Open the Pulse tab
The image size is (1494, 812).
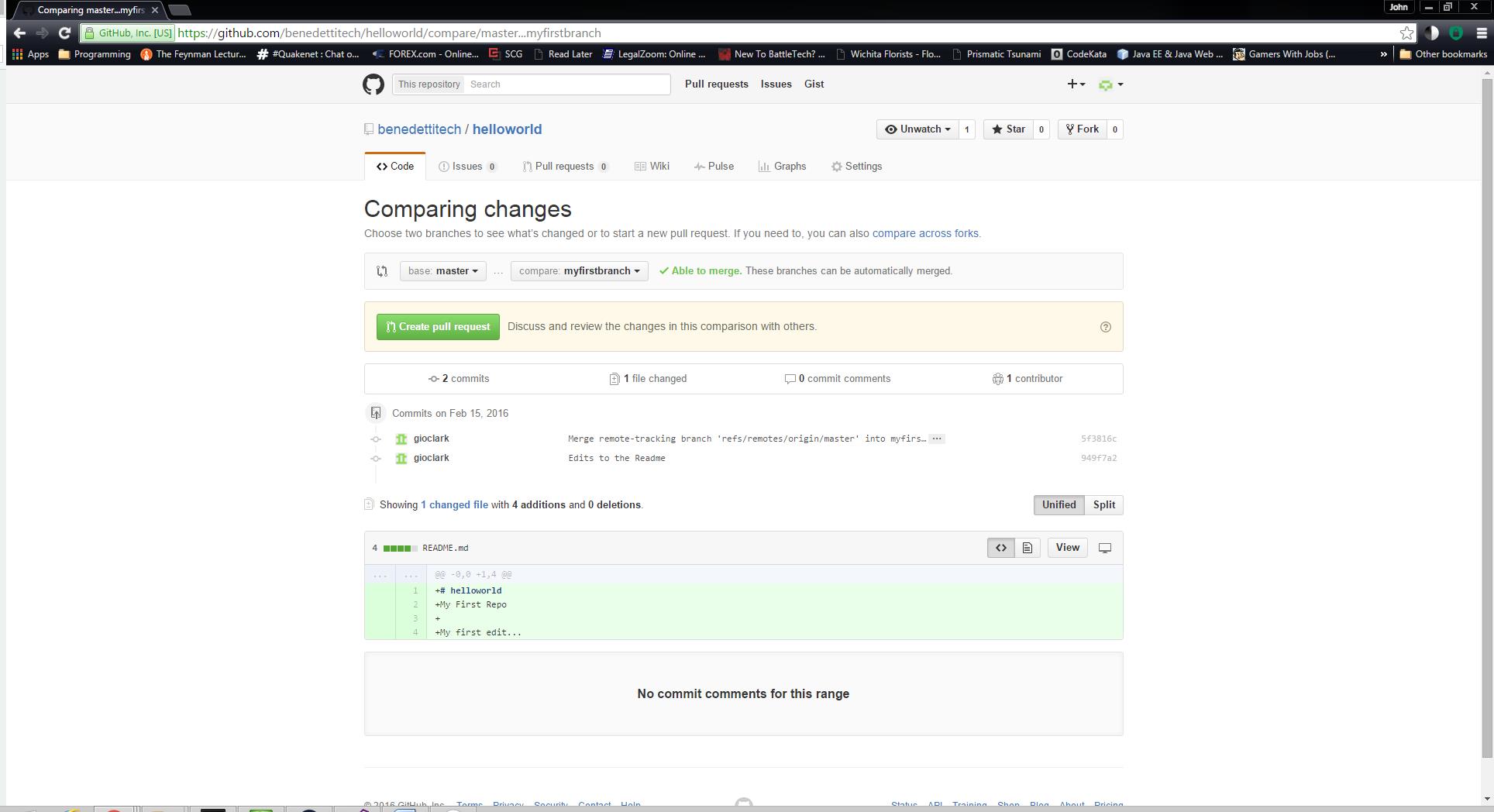tap(714, 167)
